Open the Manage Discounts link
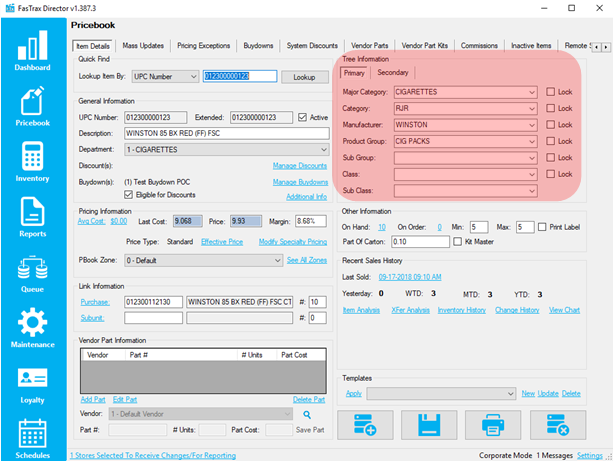This screenshot has width=613, height=461. [300, 166]
